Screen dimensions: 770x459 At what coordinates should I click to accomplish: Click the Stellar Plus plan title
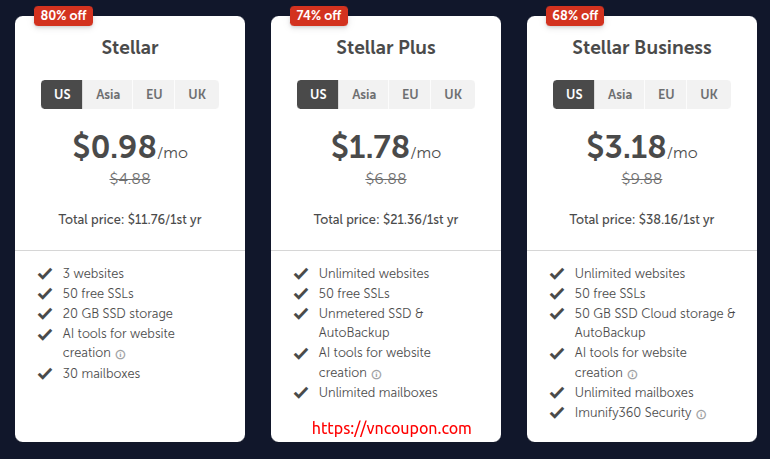[x=386, y=47]
